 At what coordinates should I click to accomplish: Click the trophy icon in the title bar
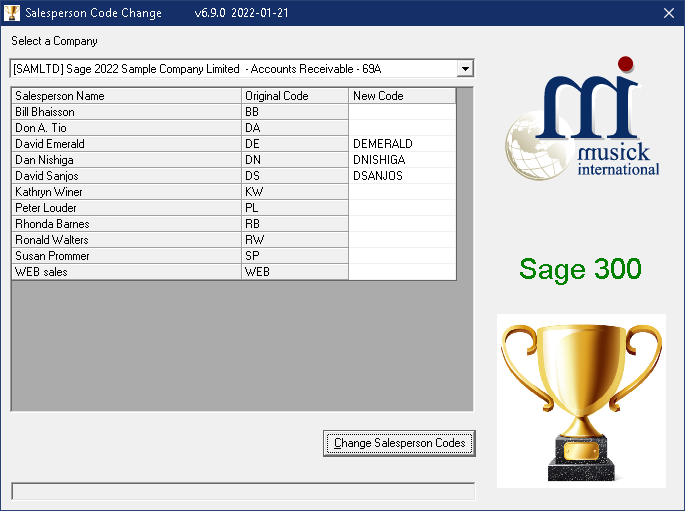(12, 13)
